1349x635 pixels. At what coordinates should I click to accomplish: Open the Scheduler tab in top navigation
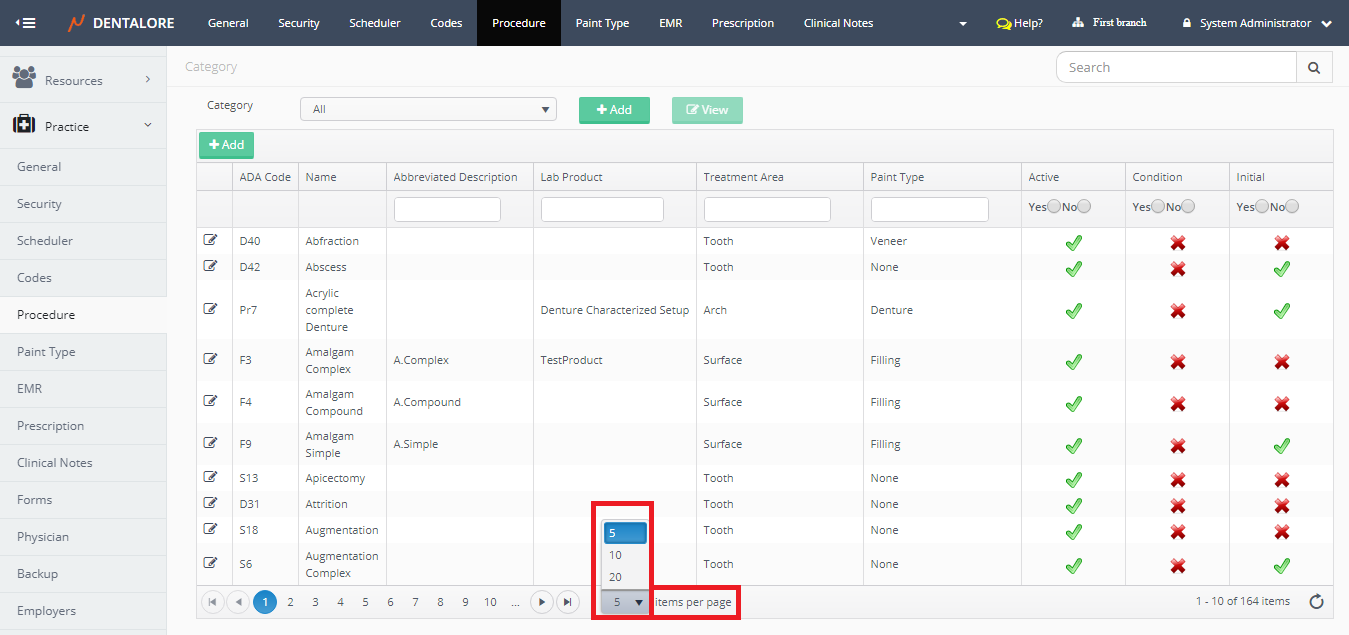pos(374,23)
